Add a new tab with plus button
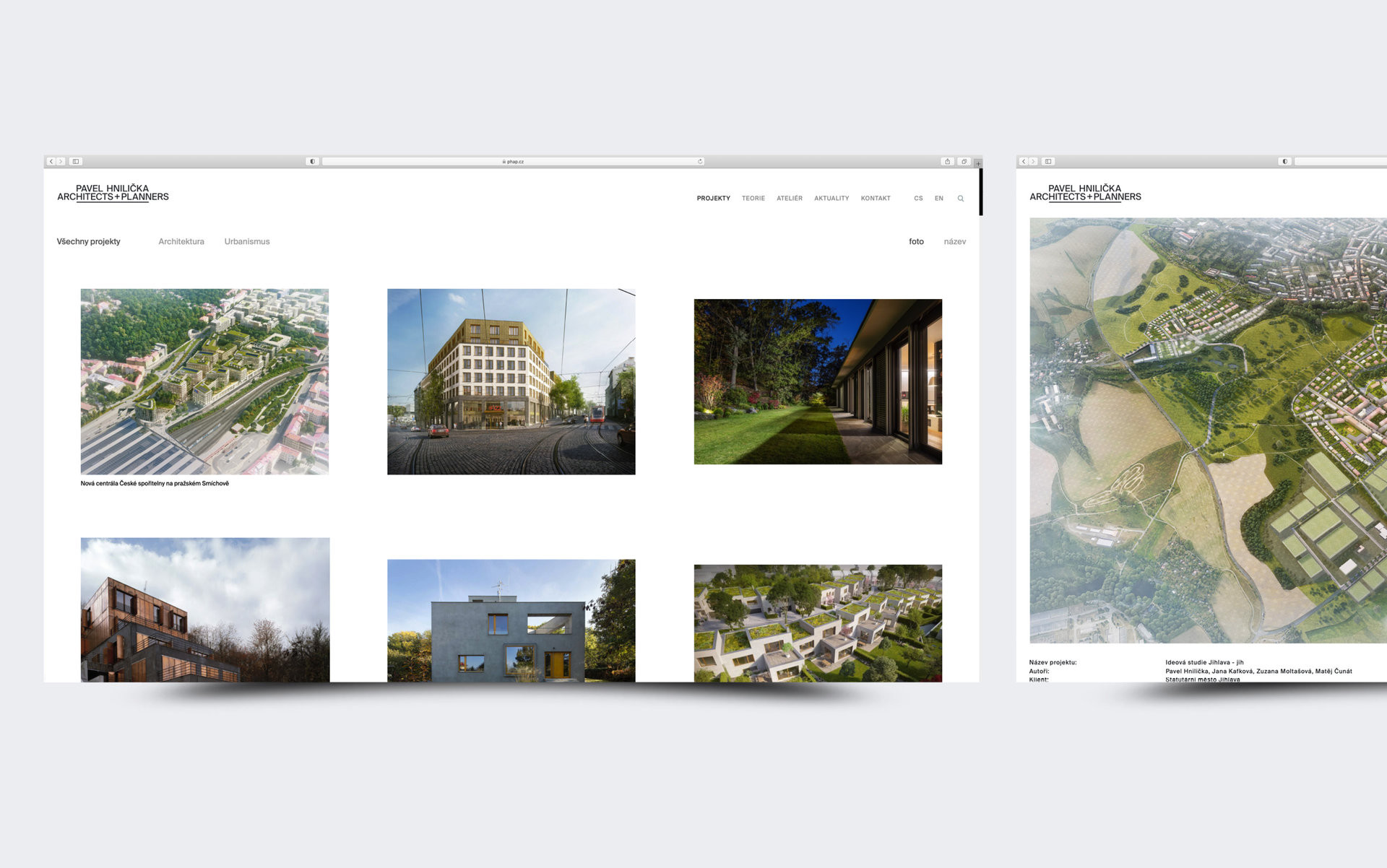The image size is (1387, 868). click(x=978, y=164)
